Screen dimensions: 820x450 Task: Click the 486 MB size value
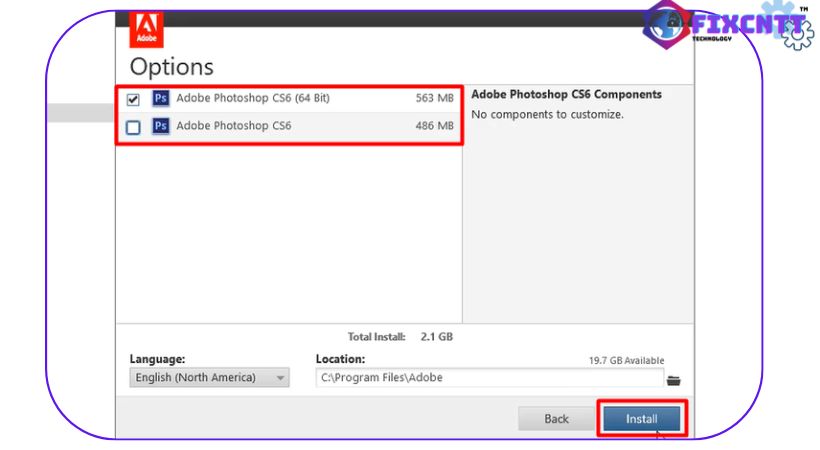coord(435,126)
